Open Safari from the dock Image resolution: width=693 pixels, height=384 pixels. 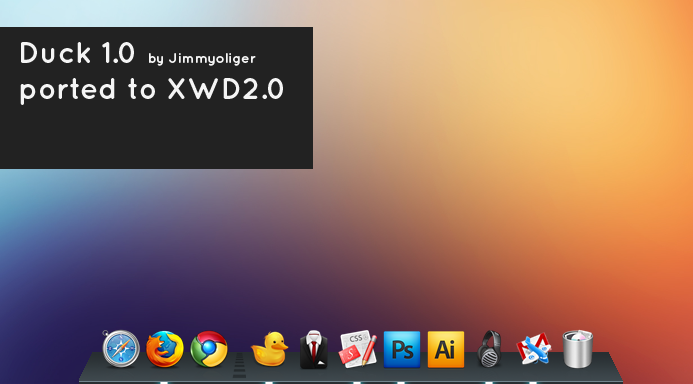click(x=121, y=349)
